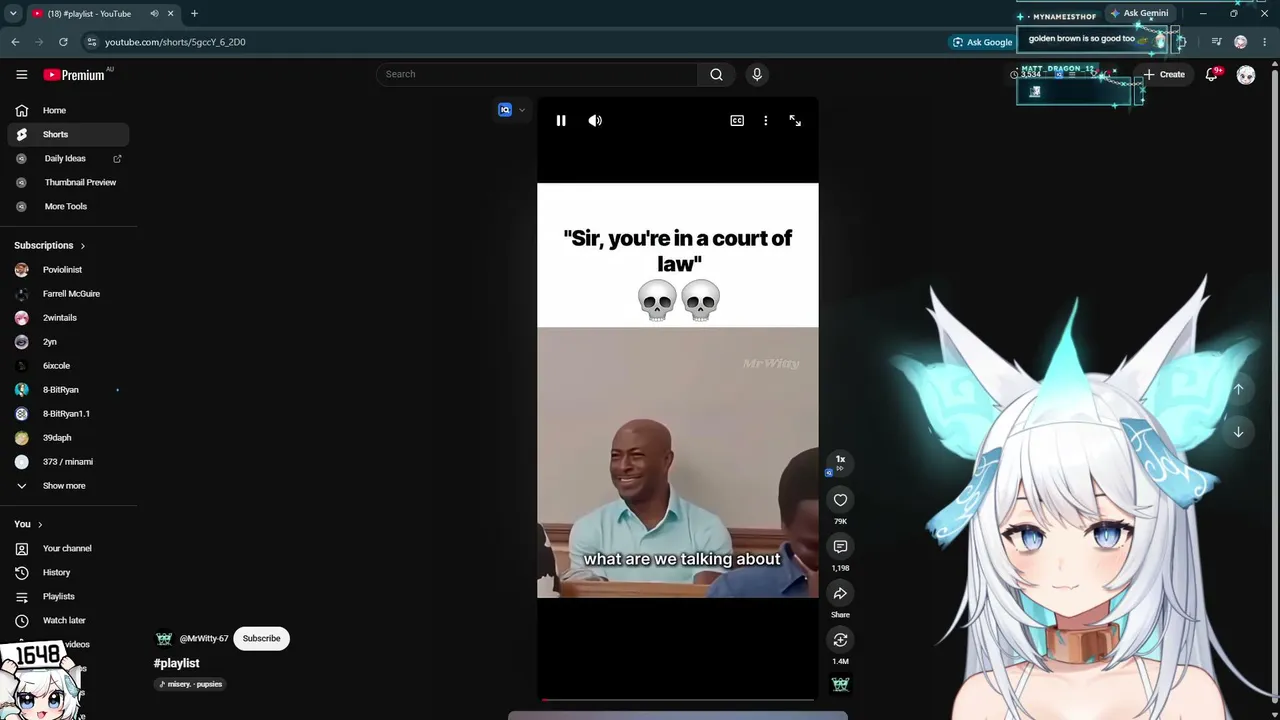1280x720 pixels.
Task: Open Daily Ideas in sidebar
Action: [68, 159]
